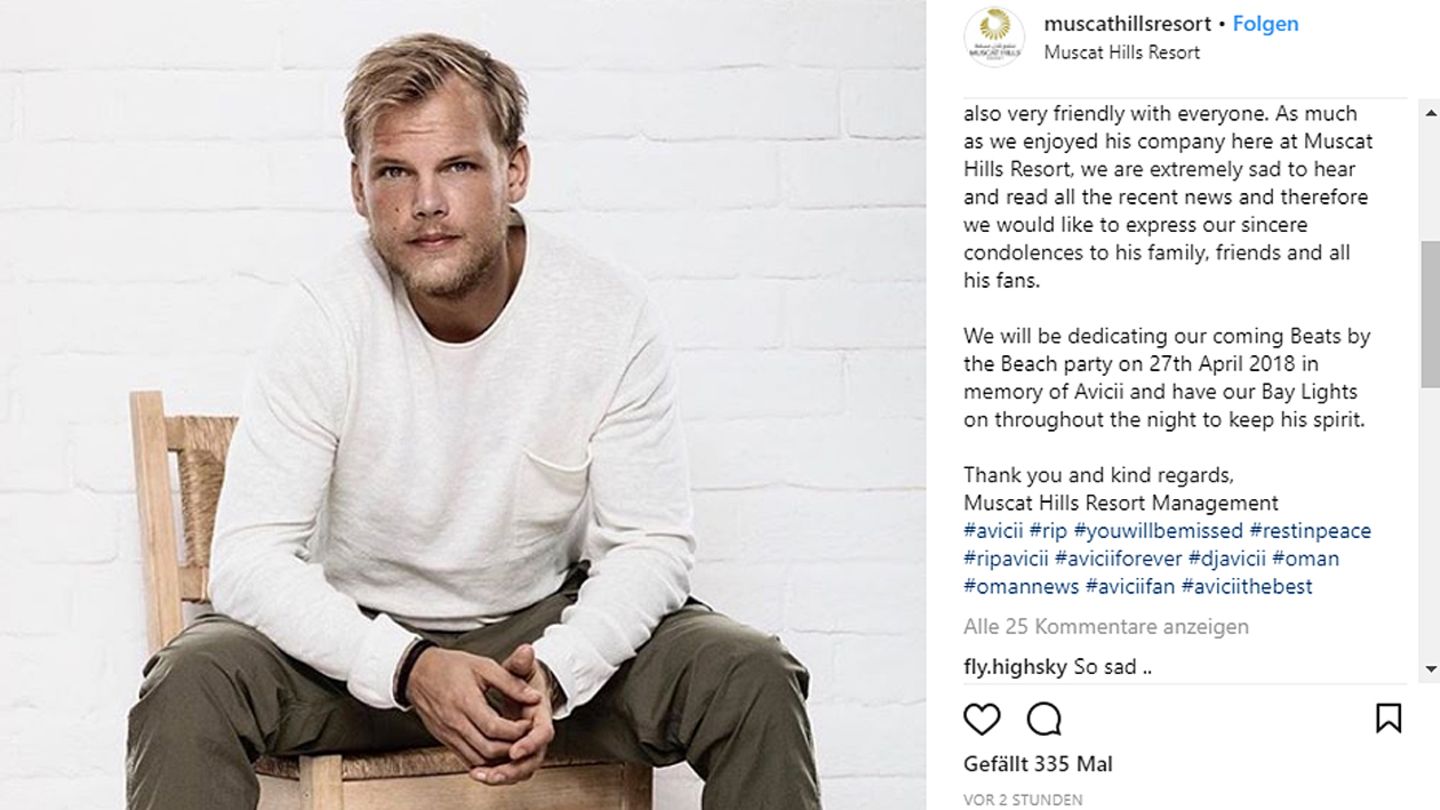
Task: Open the #oman hashtag
Action: pos(1305,559)
